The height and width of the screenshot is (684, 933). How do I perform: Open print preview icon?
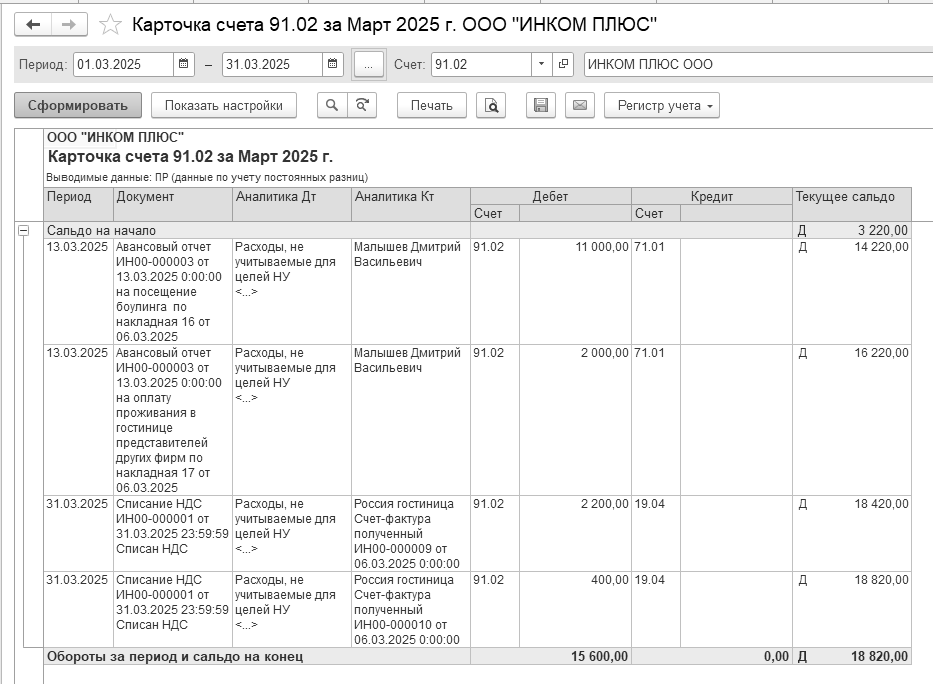tap(491, 105)
